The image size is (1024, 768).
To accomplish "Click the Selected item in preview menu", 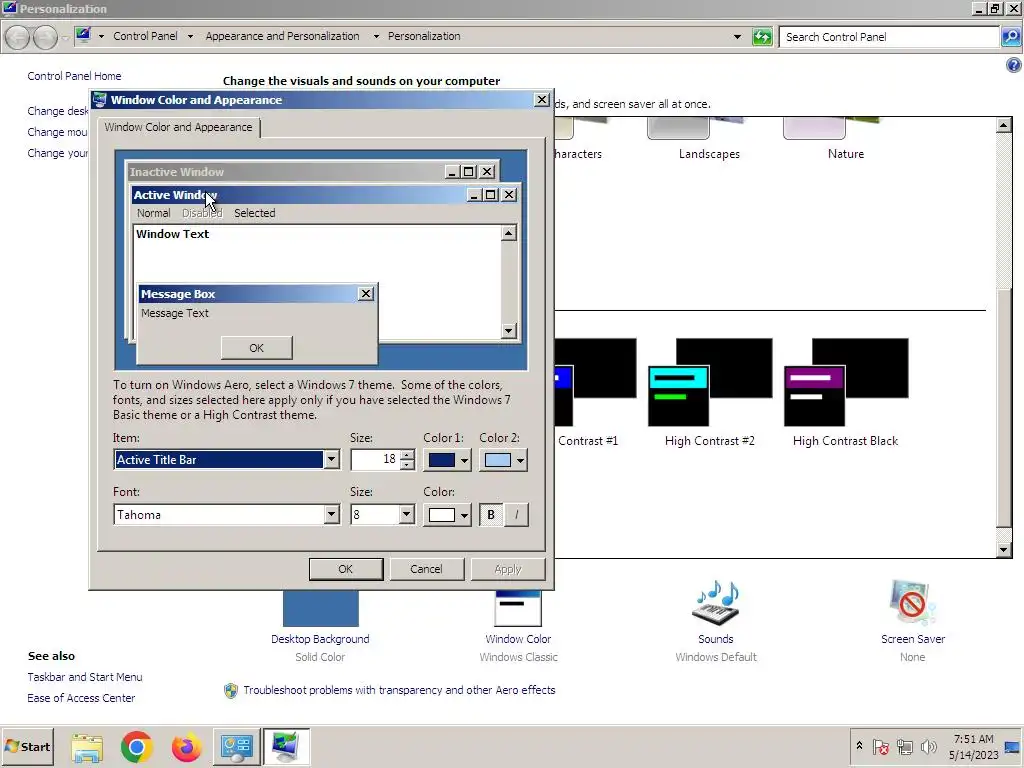I will 255,213.
